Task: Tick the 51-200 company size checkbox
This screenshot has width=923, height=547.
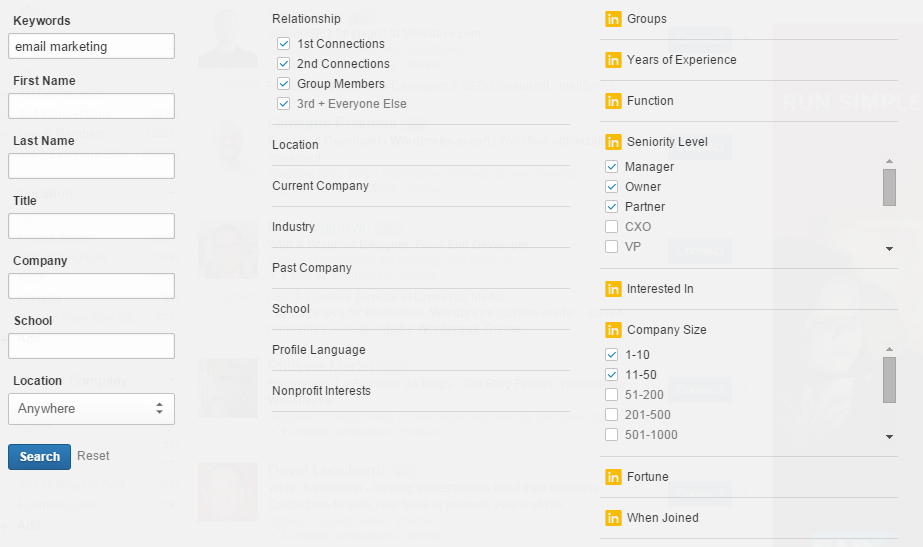Action: [612, 395]
